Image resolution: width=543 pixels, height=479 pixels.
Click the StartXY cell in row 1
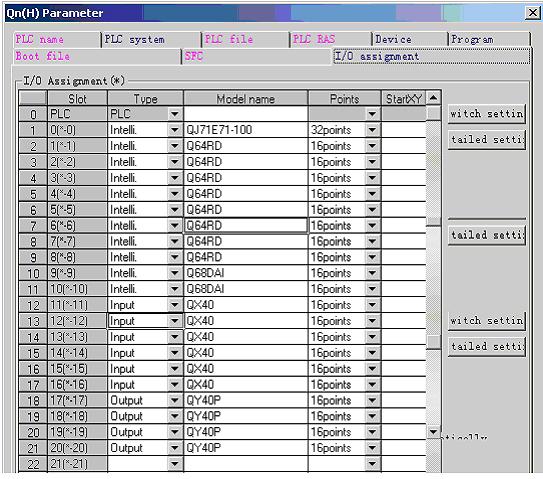click(x=404, y=130)
